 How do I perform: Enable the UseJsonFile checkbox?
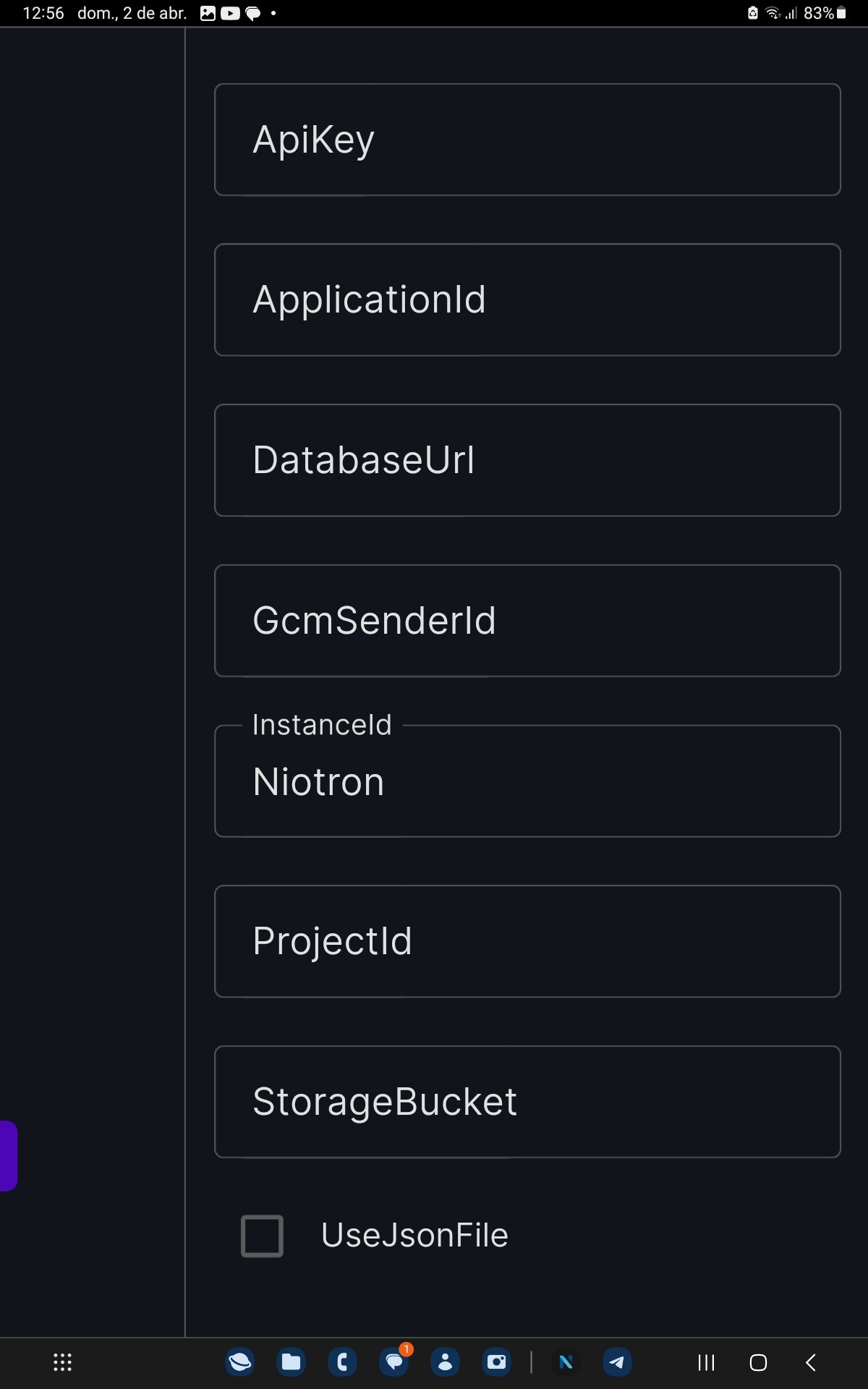pos(262,1236)
